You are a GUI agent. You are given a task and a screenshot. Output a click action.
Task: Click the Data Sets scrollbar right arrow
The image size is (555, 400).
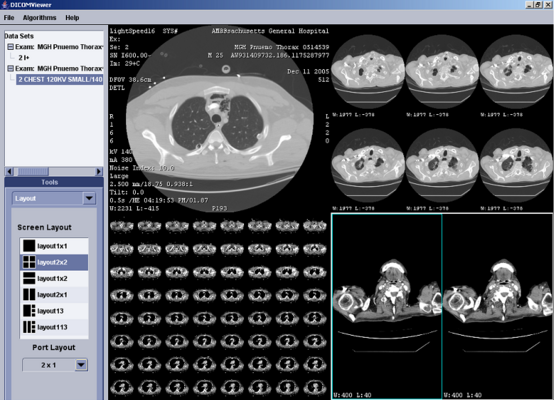click(x=99, y=172)
